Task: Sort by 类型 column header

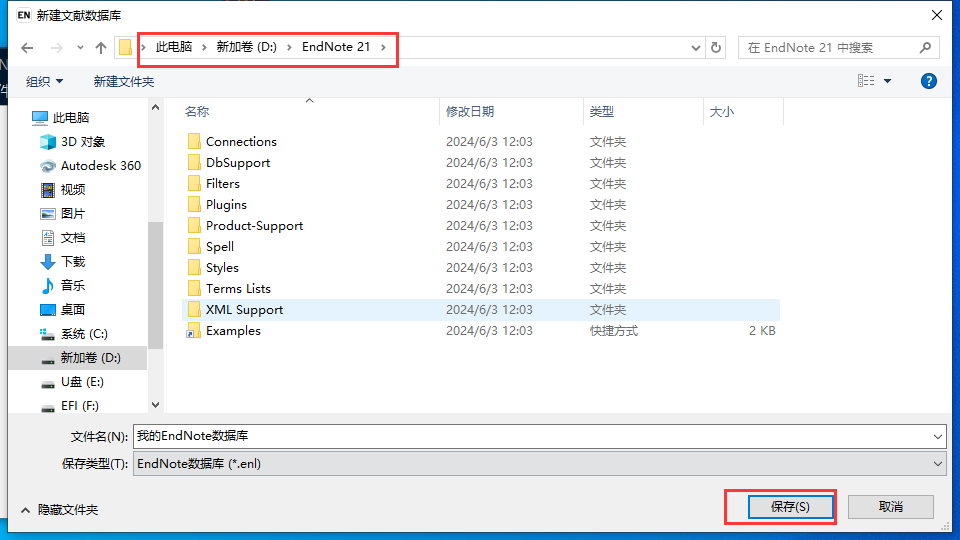Action: 602,111
